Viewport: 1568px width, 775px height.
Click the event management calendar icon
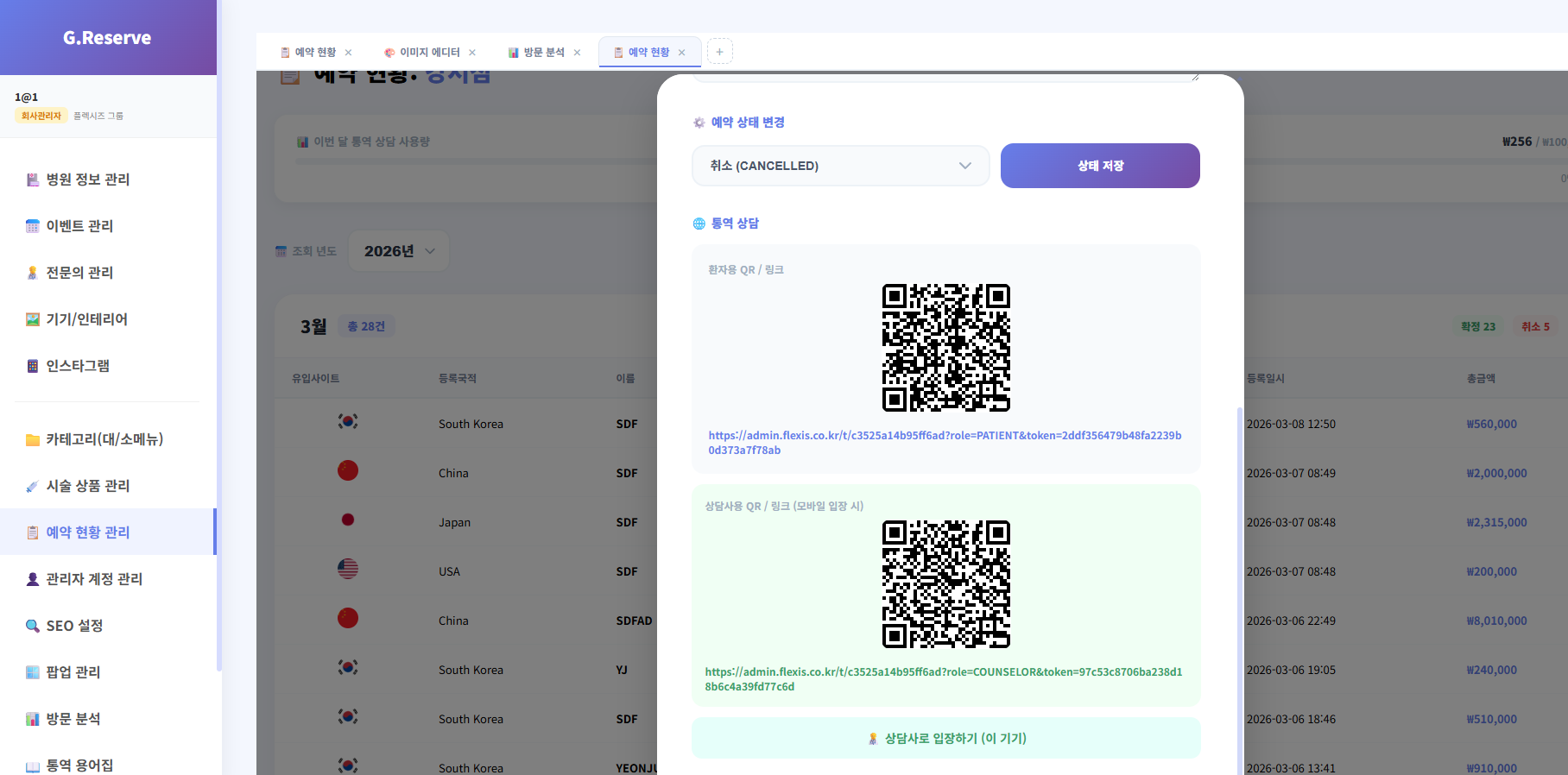(x=33, y=226)
